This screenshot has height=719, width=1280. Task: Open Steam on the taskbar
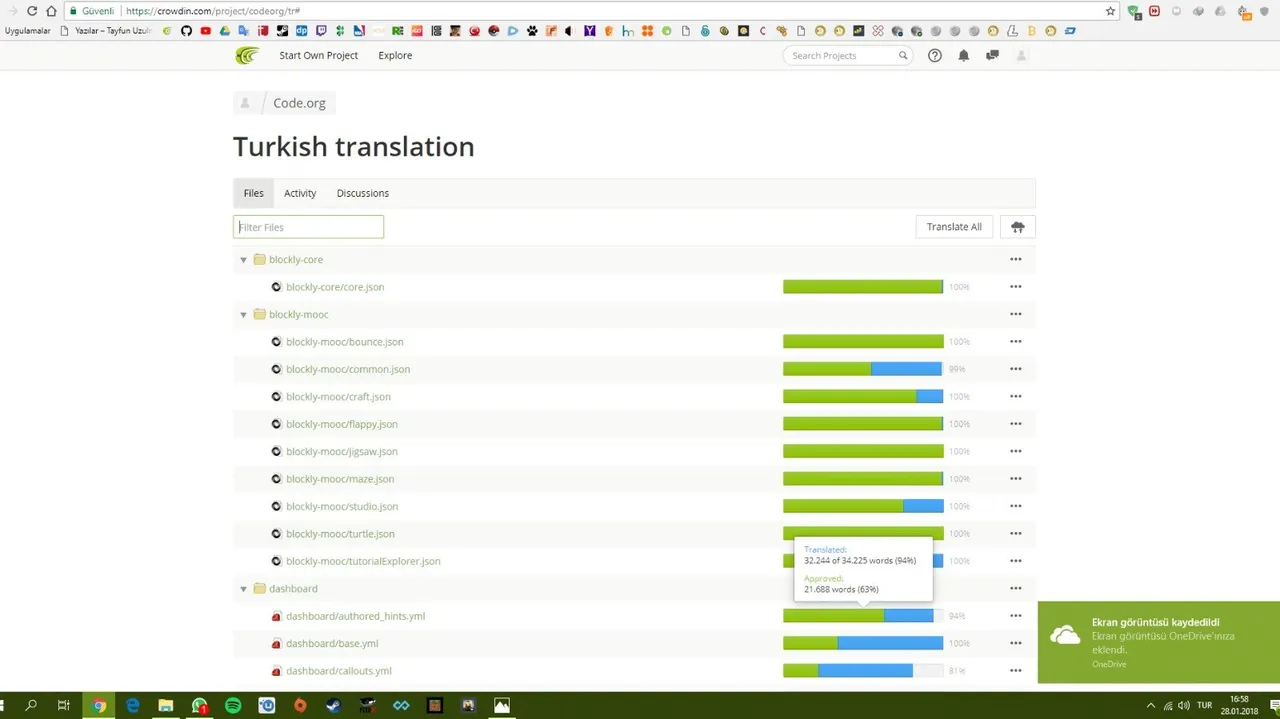334,705
